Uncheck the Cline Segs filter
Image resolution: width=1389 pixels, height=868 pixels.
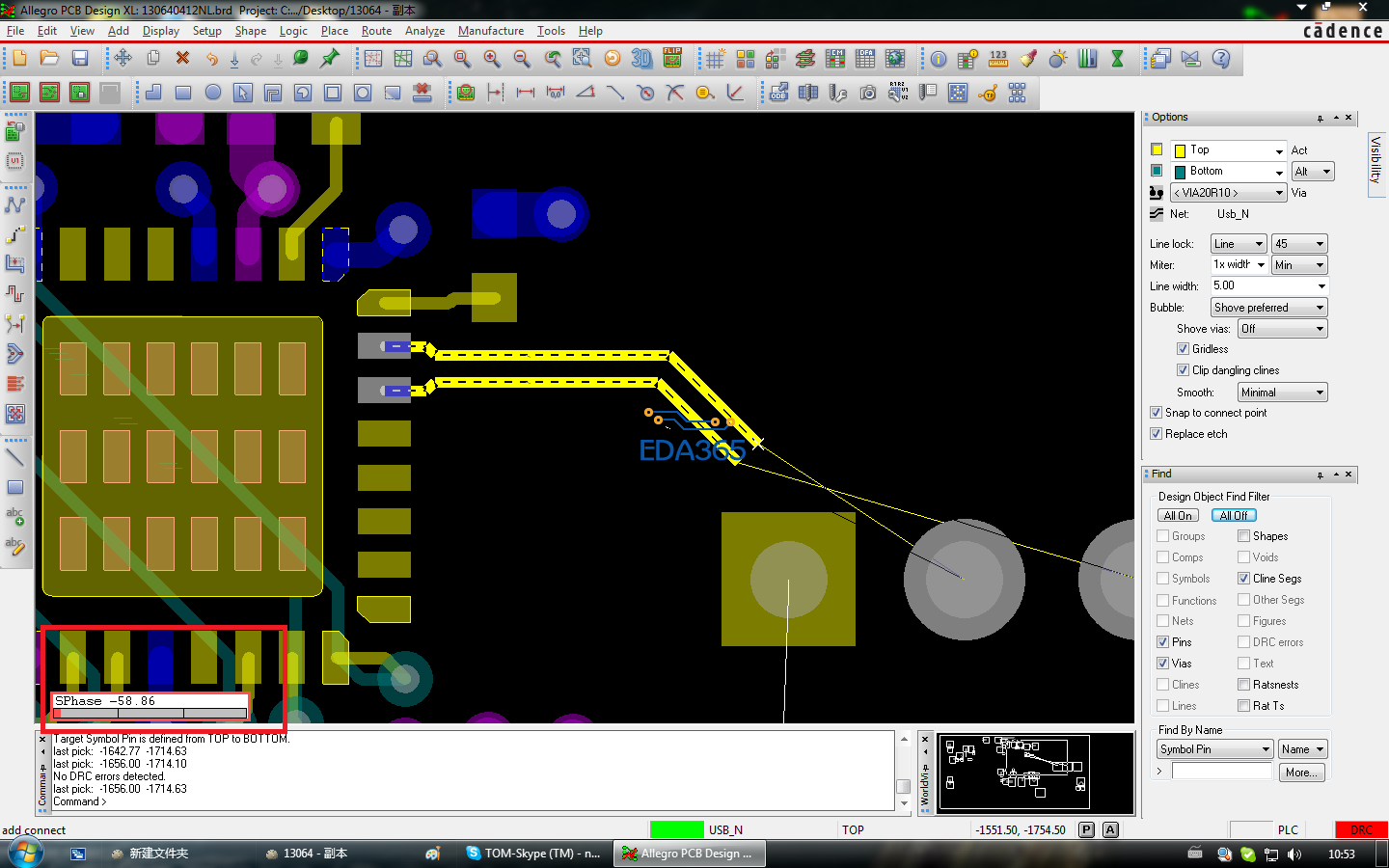point(1244,579)
